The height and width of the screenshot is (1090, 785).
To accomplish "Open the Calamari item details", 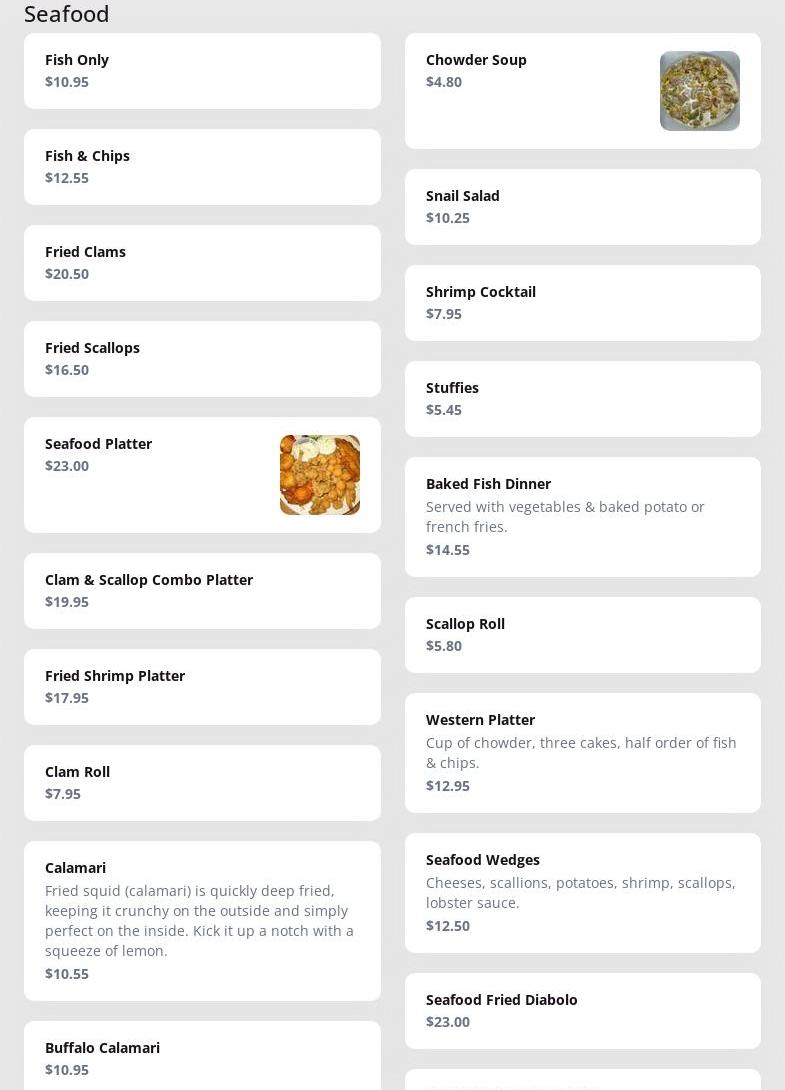I will coord(202,920).
